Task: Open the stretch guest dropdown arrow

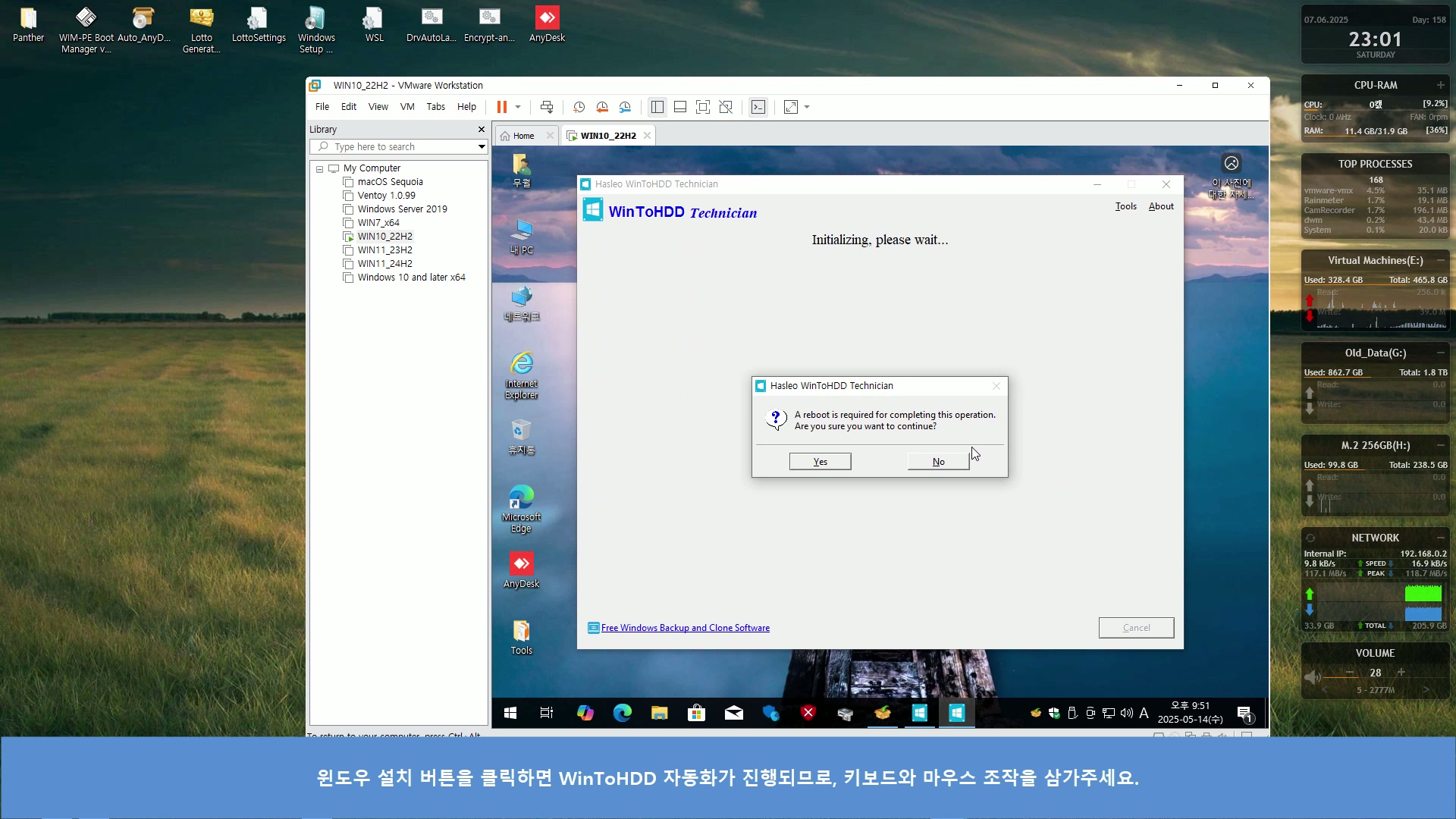Action: coord(807,107)
